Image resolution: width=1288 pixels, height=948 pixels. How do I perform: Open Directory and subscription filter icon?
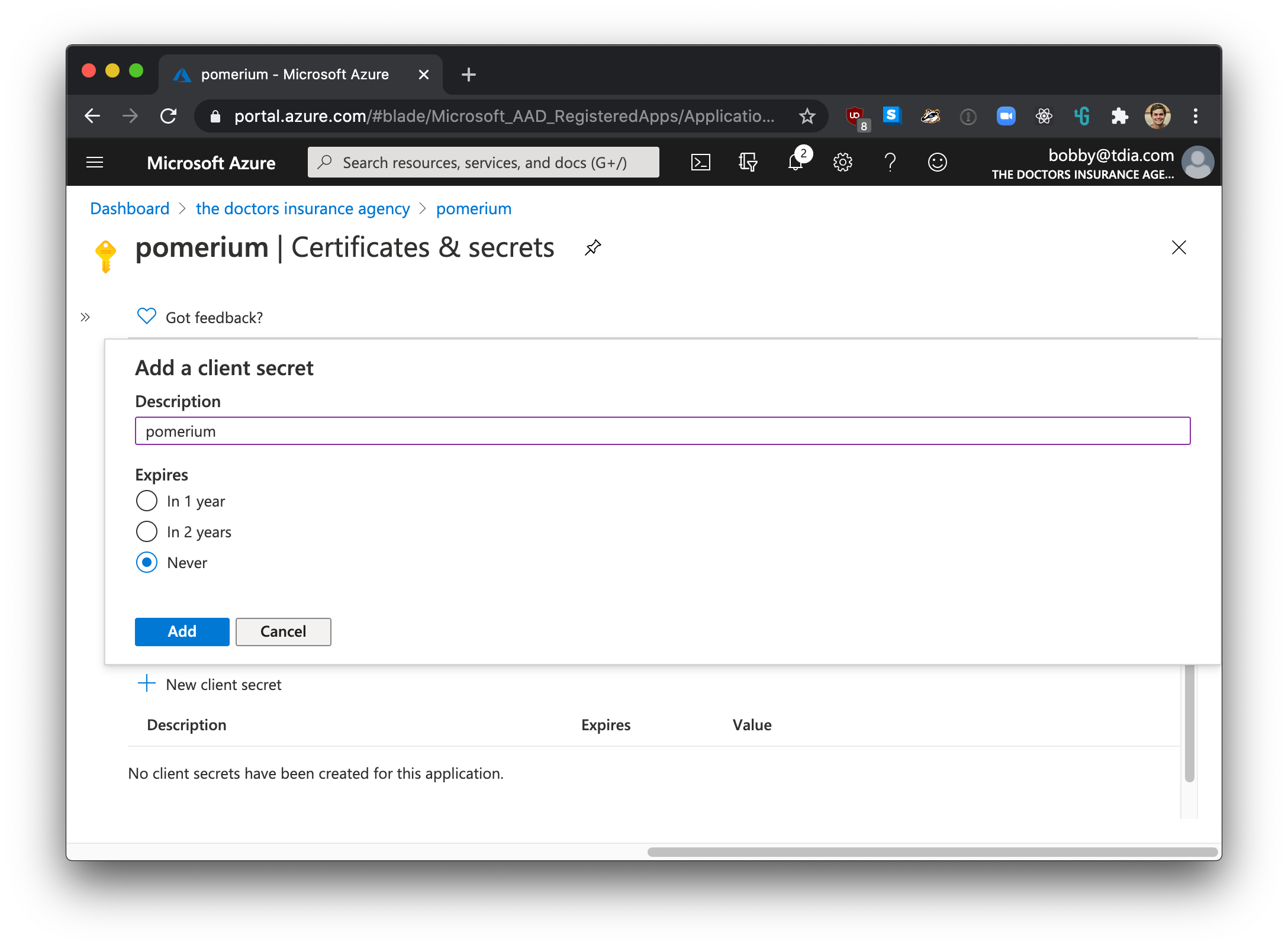pos(748,162)
